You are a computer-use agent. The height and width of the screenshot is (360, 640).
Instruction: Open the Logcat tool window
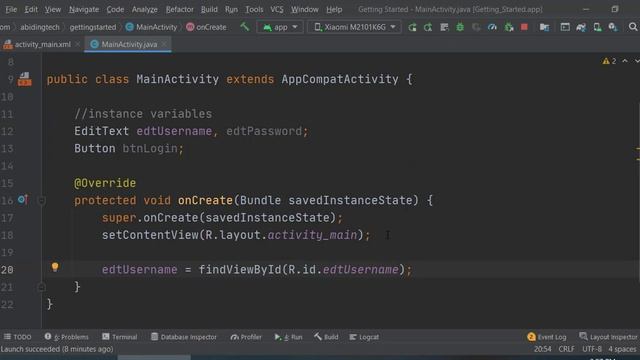tap(364, 337)
